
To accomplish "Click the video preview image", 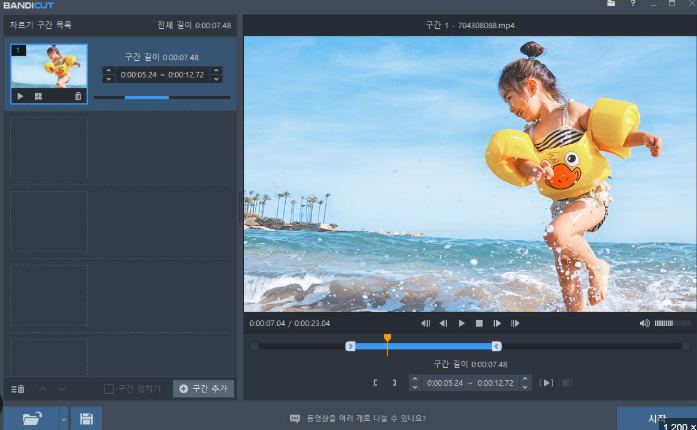I will [x=470, y=174].
